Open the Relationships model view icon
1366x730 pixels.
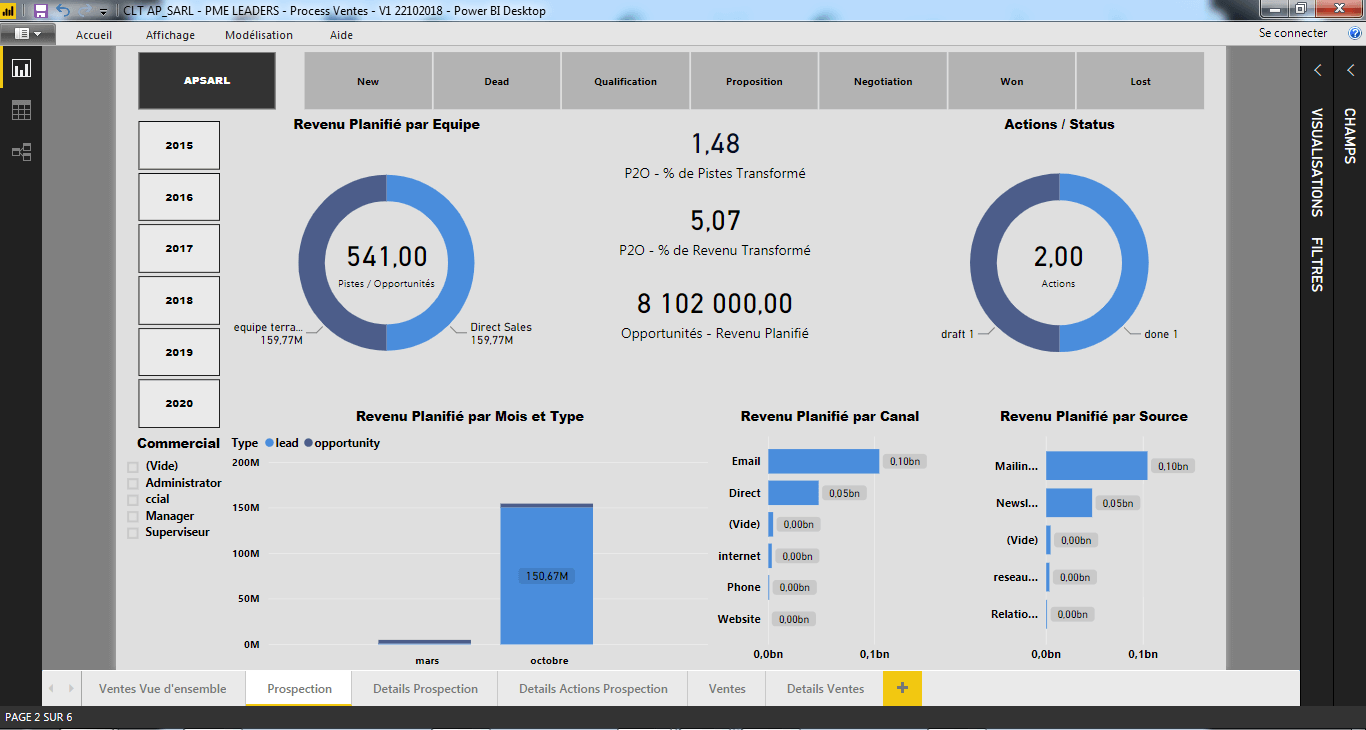(x=21, y=152)
